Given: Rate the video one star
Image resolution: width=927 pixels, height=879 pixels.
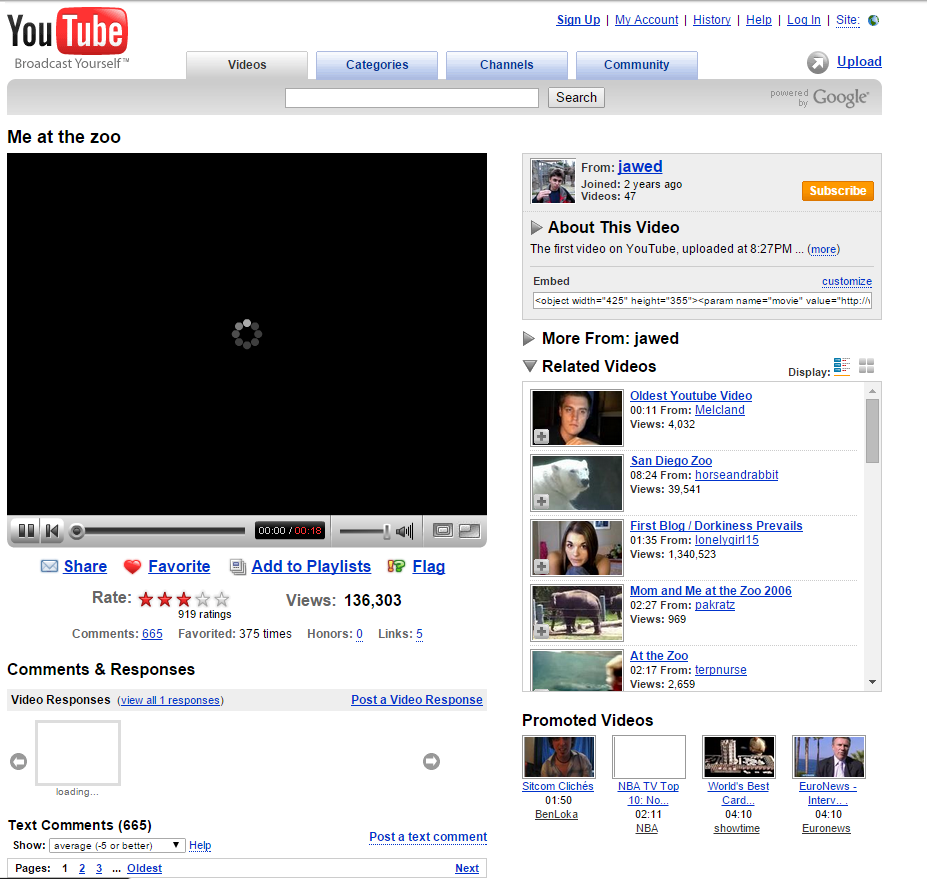Looking at the screenshot, I should (x=145, y=599).
